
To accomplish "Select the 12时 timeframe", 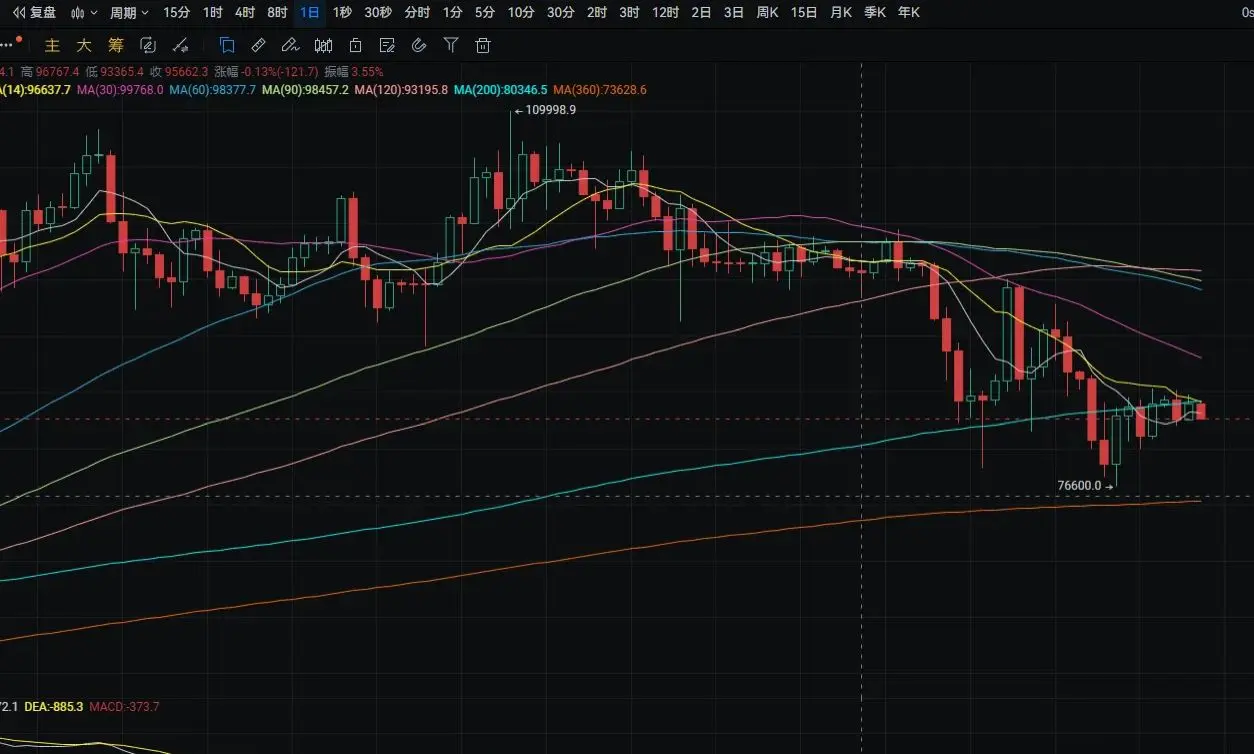I will [665, 13].
